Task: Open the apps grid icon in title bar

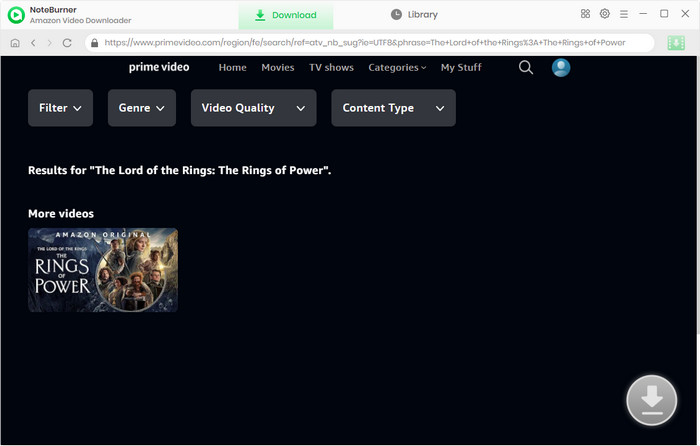Action: (585, 14)
